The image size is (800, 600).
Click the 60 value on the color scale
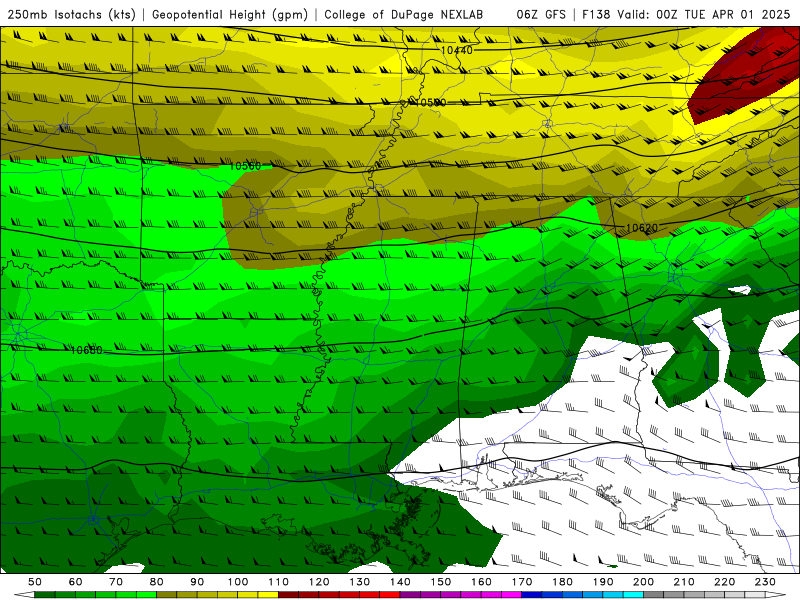75,582
